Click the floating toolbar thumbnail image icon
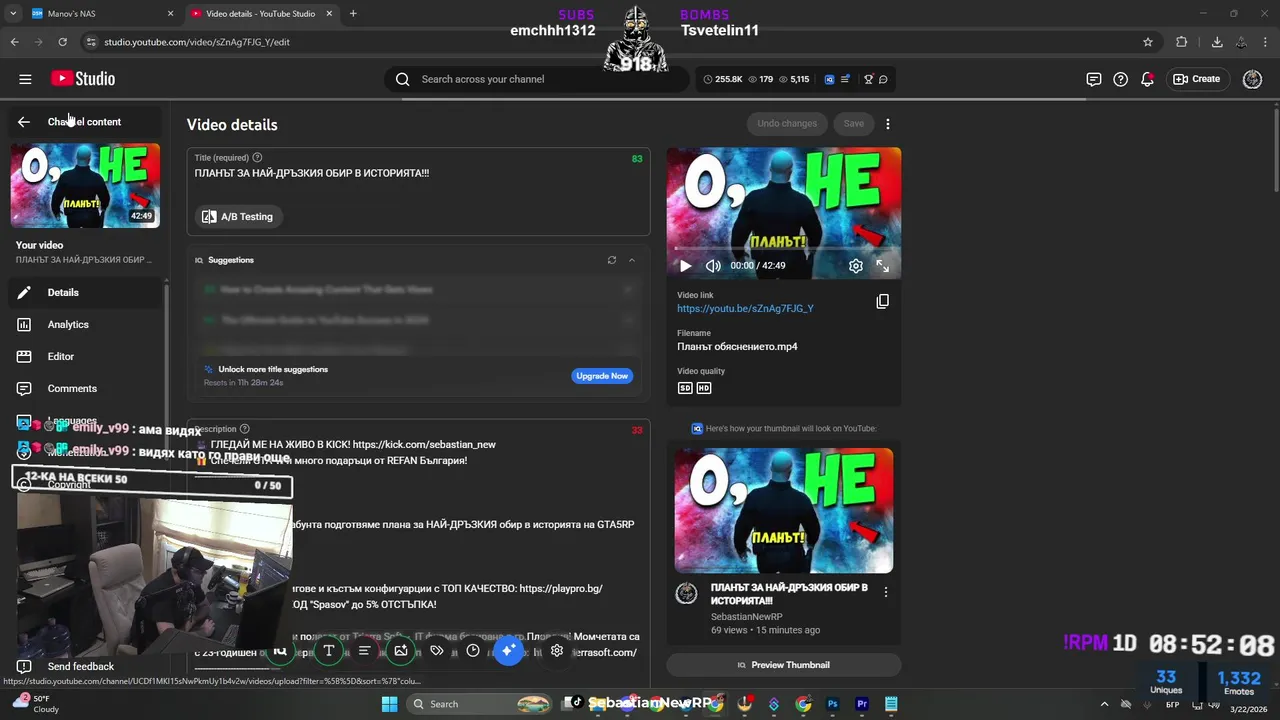This screenshot has height=720, width=1280. pos(401,651)
